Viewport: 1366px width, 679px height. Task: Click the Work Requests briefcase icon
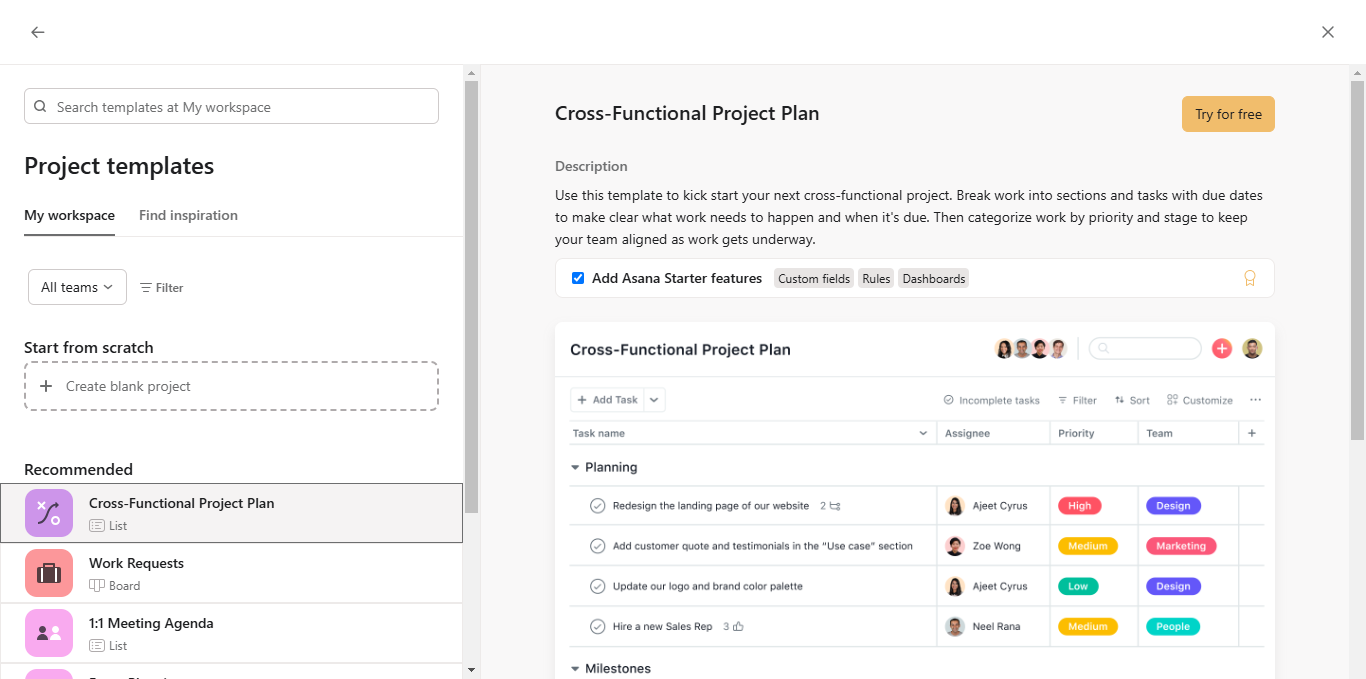(x=49, y=573)
